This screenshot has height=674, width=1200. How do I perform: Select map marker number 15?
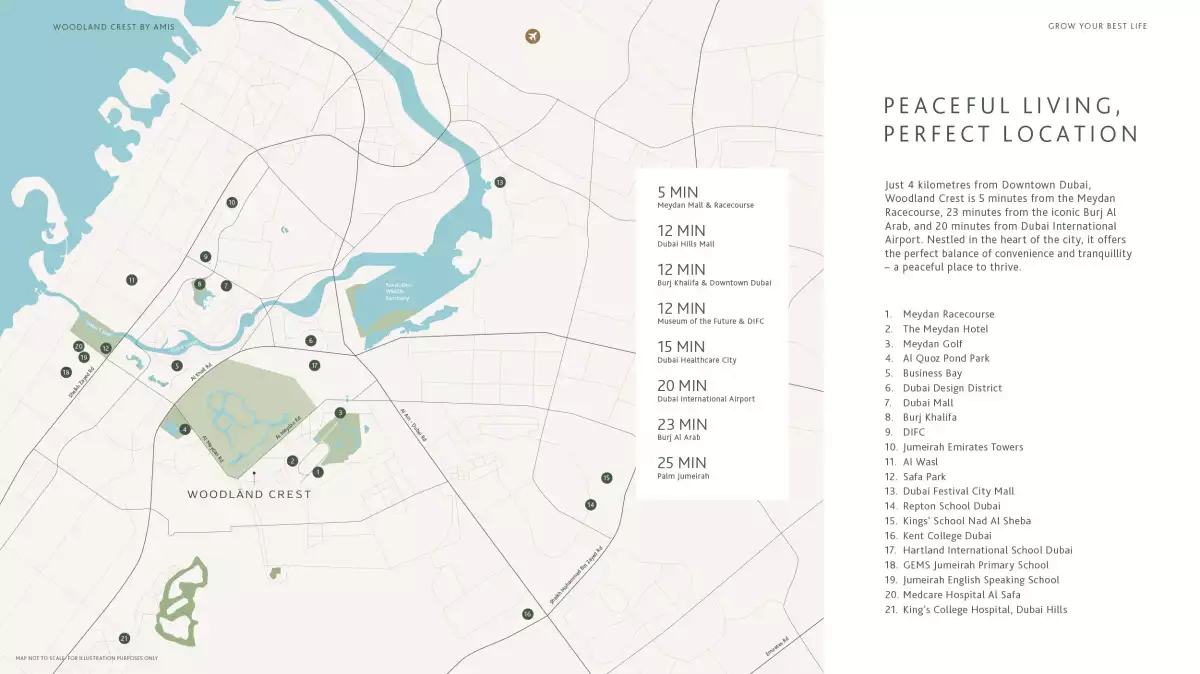[606, 478]
